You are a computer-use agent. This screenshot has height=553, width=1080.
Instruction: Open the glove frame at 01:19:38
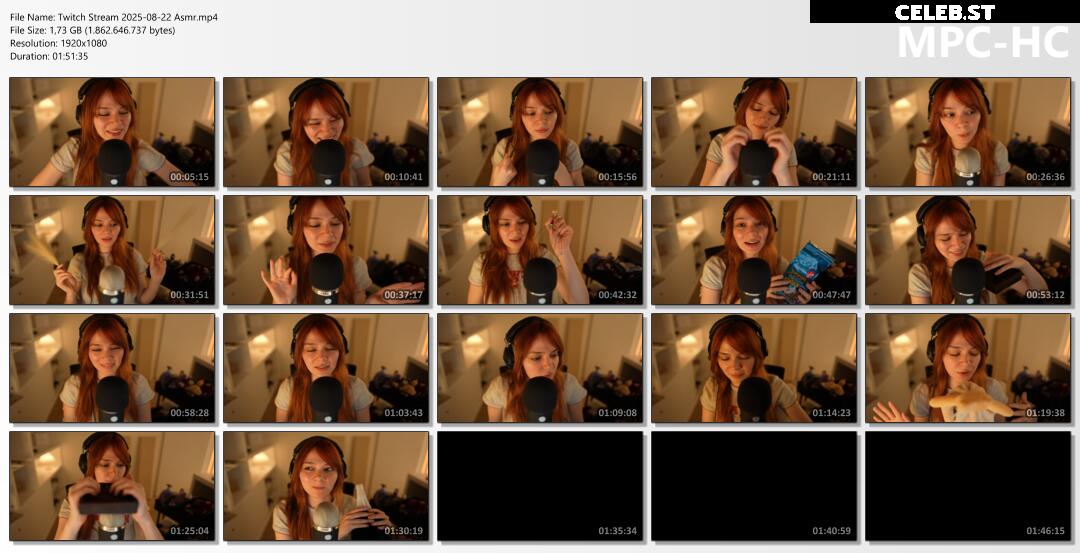pos(968,368)
